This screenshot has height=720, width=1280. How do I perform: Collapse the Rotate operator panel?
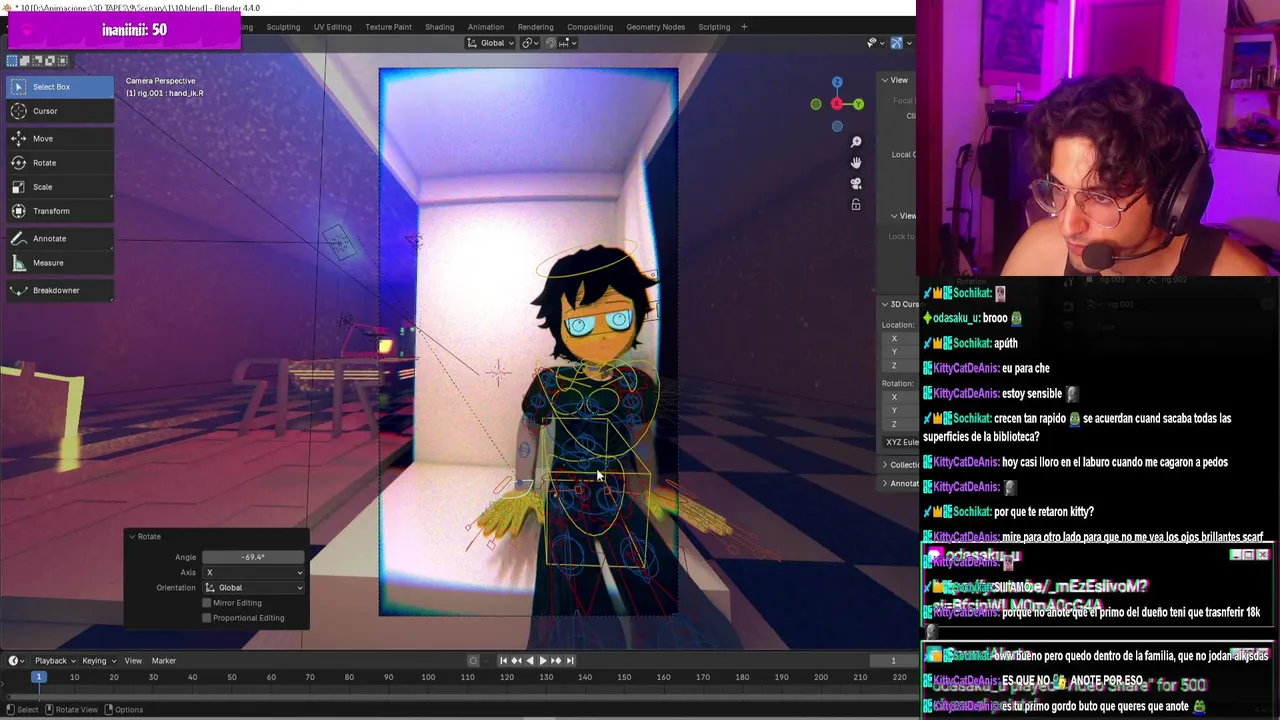(132, 537)
